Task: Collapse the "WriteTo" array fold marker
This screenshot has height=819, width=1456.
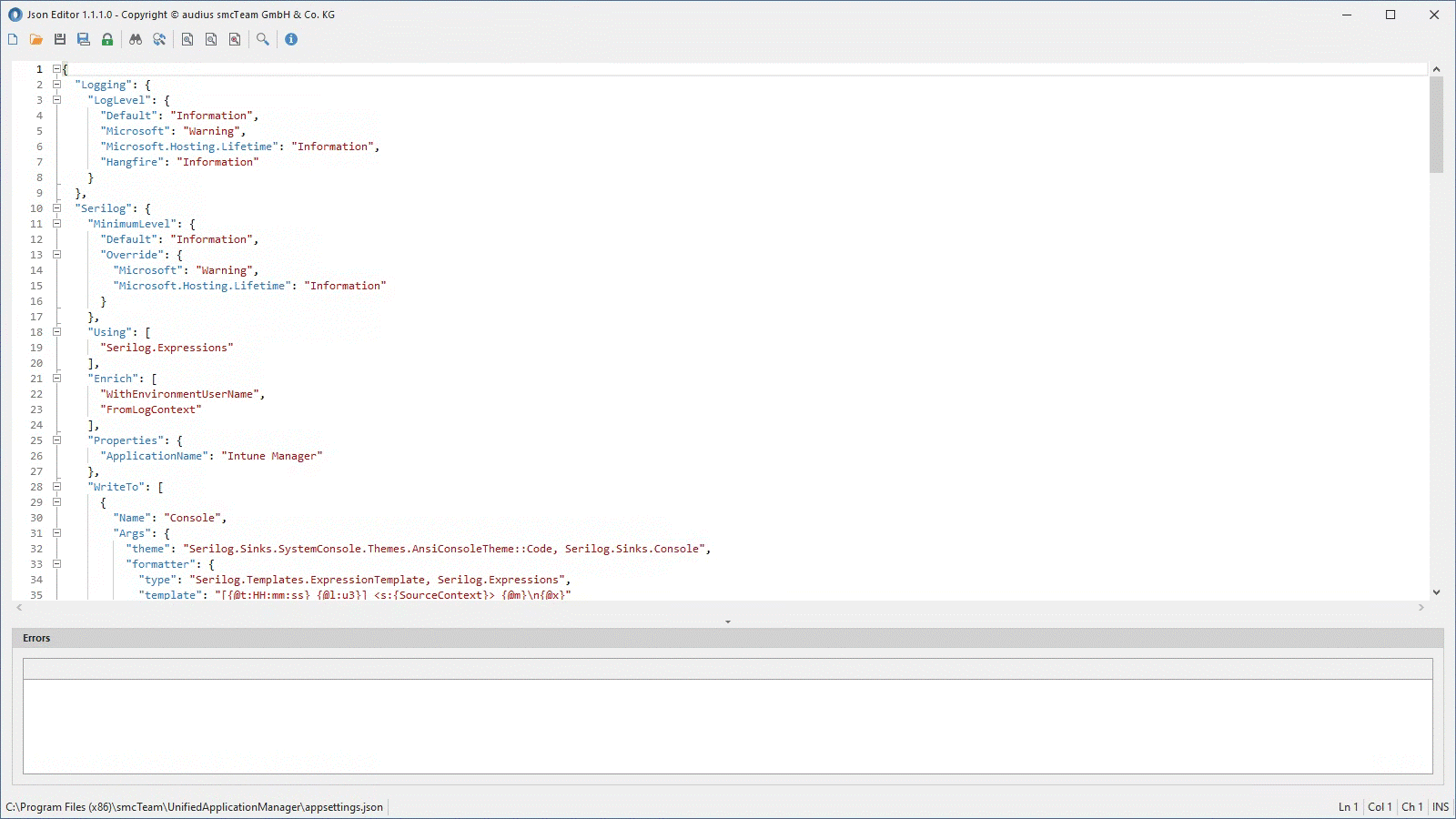Action: coord(56,487)
